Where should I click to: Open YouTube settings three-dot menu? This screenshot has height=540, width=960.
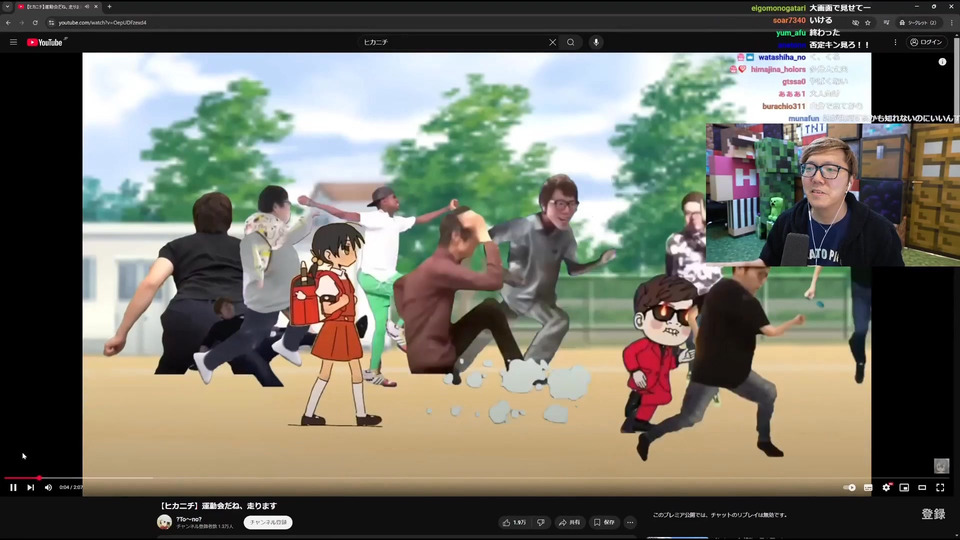point(895,42)
